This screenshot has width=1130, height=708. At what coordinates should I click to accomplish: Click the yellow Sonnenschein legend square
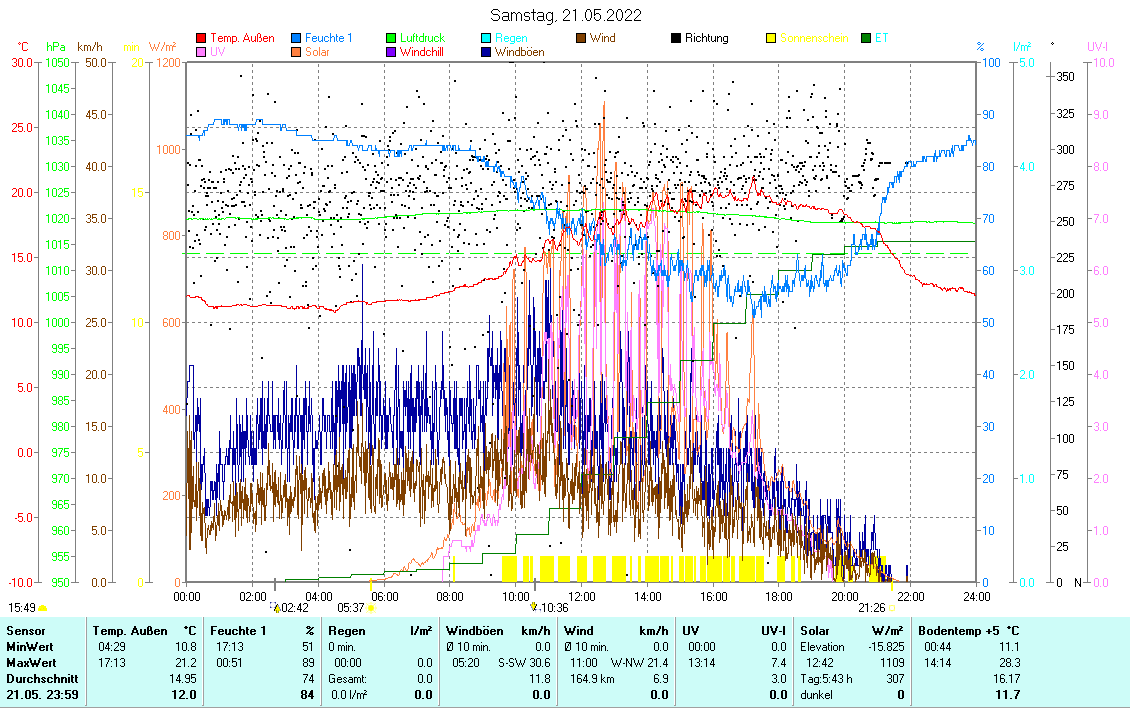772,39
